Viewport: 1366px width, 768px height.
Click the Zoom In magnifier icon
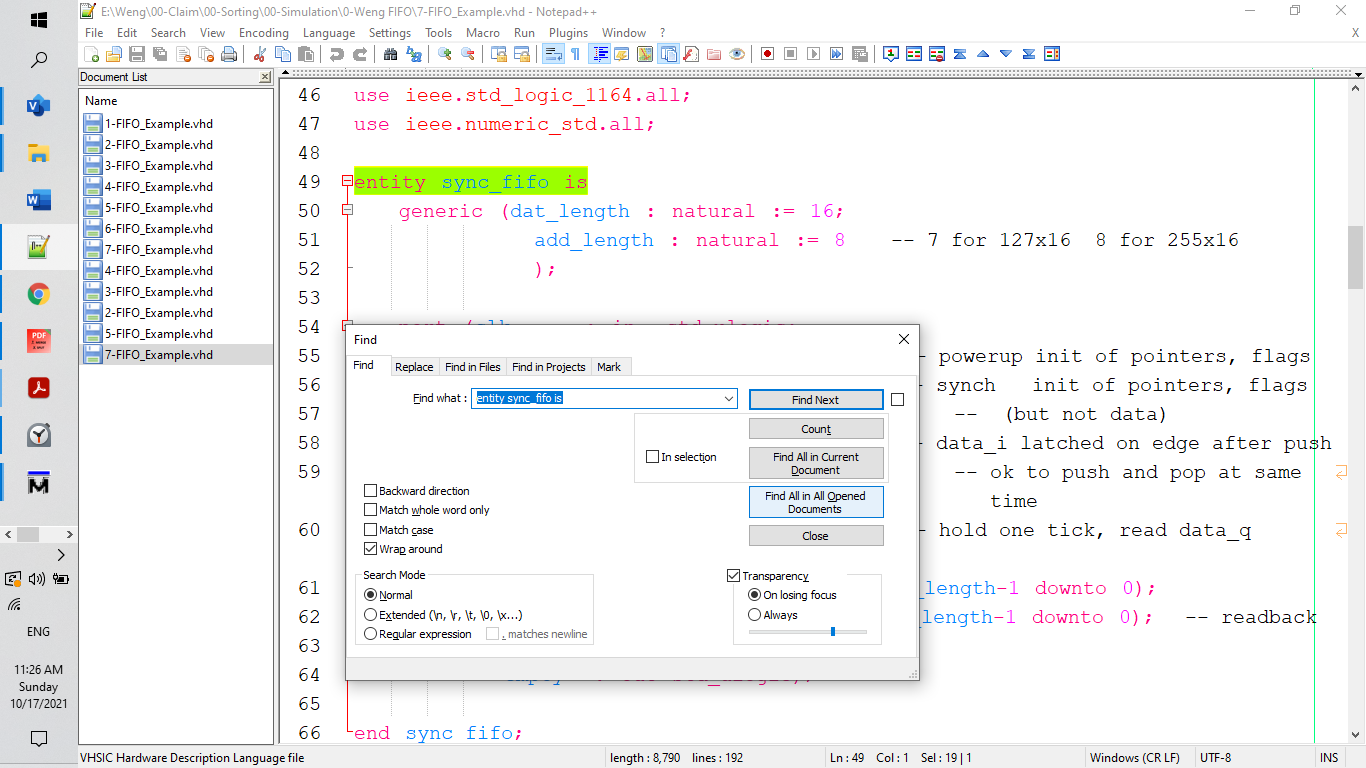click(445, 54)
